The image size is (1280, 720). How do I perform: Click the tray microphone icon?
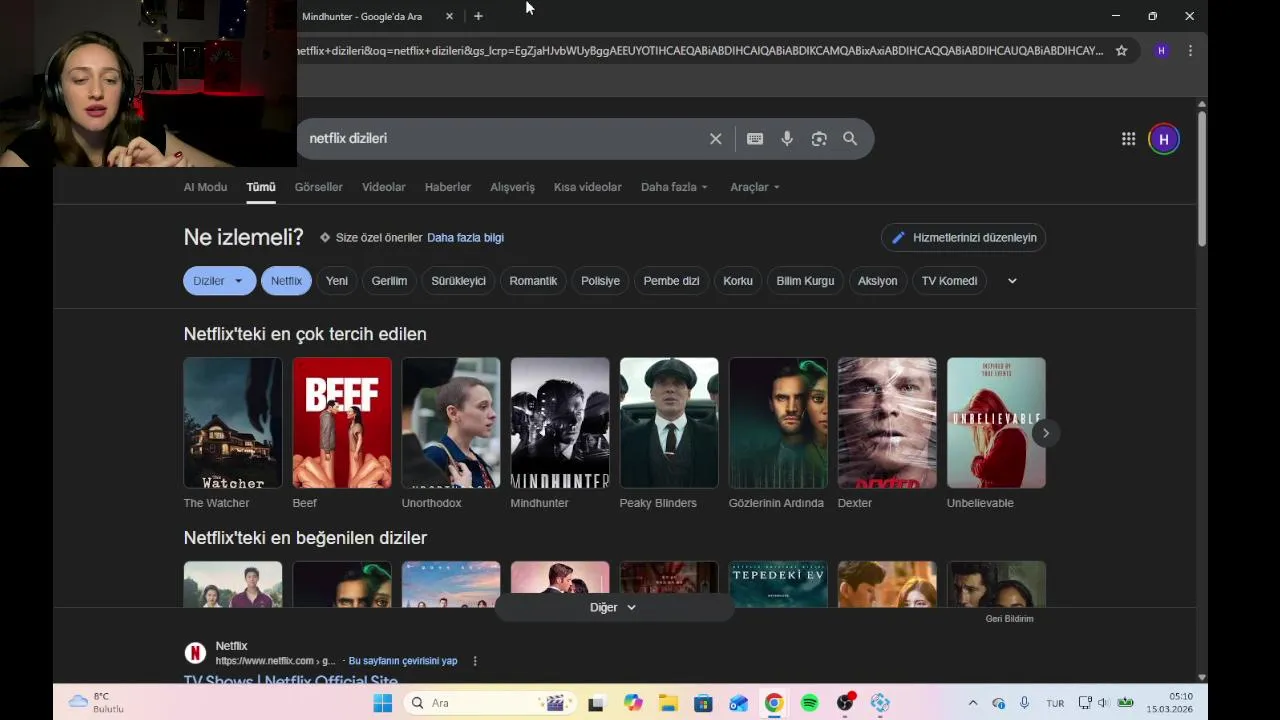coord(1024,703)
